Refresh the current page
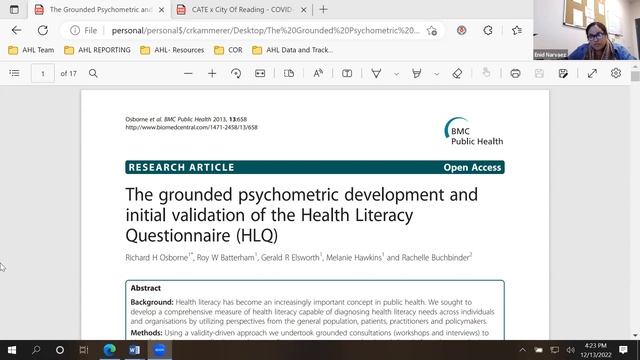640x360 pixels. click(x=43, y=30)
